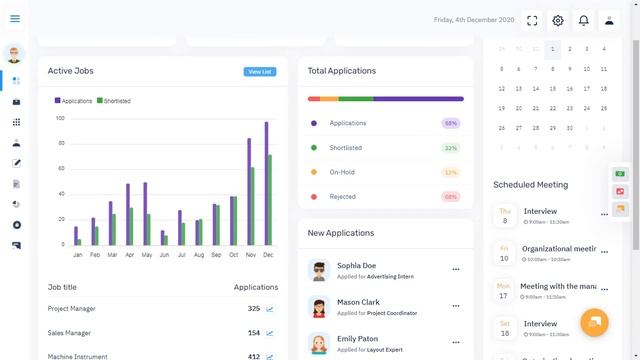This screenshot has height=360, width=640.
Task: Open the Fri 10 Organizational meeting entry
Action: coord(559,249)
